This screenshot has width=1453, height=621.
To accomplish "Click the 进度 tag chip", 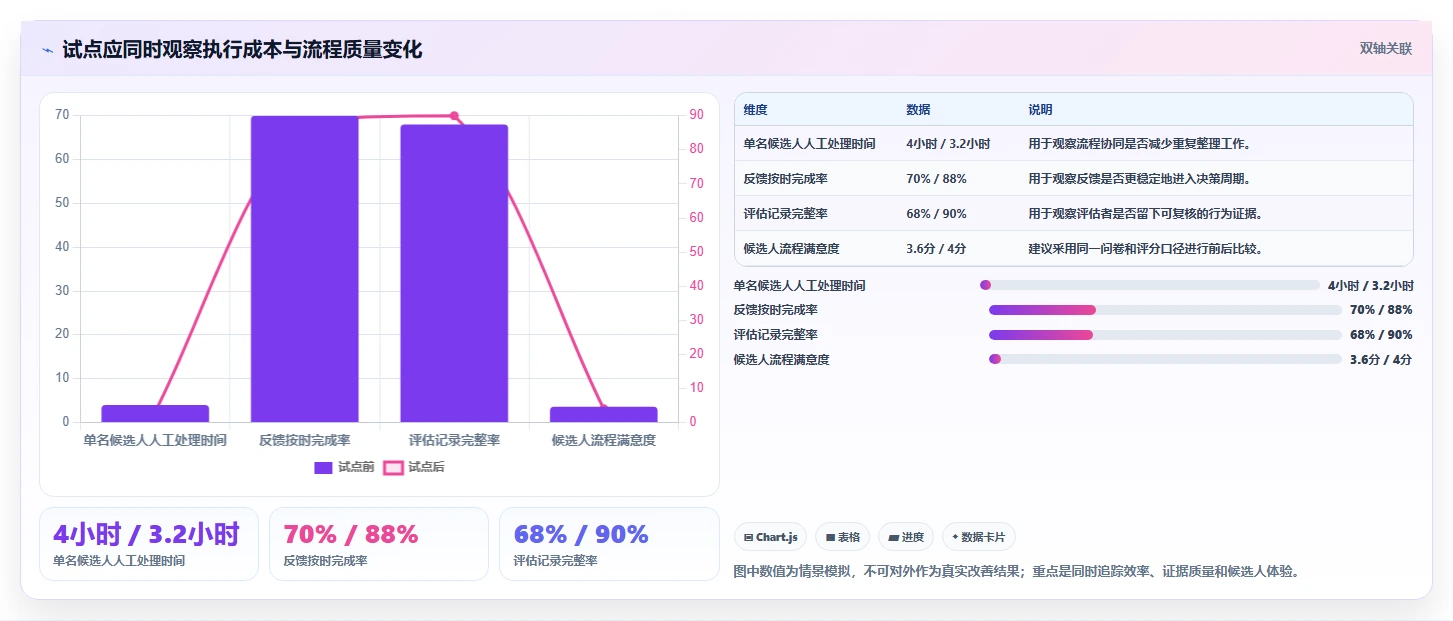I will click(x=906, y=537).
